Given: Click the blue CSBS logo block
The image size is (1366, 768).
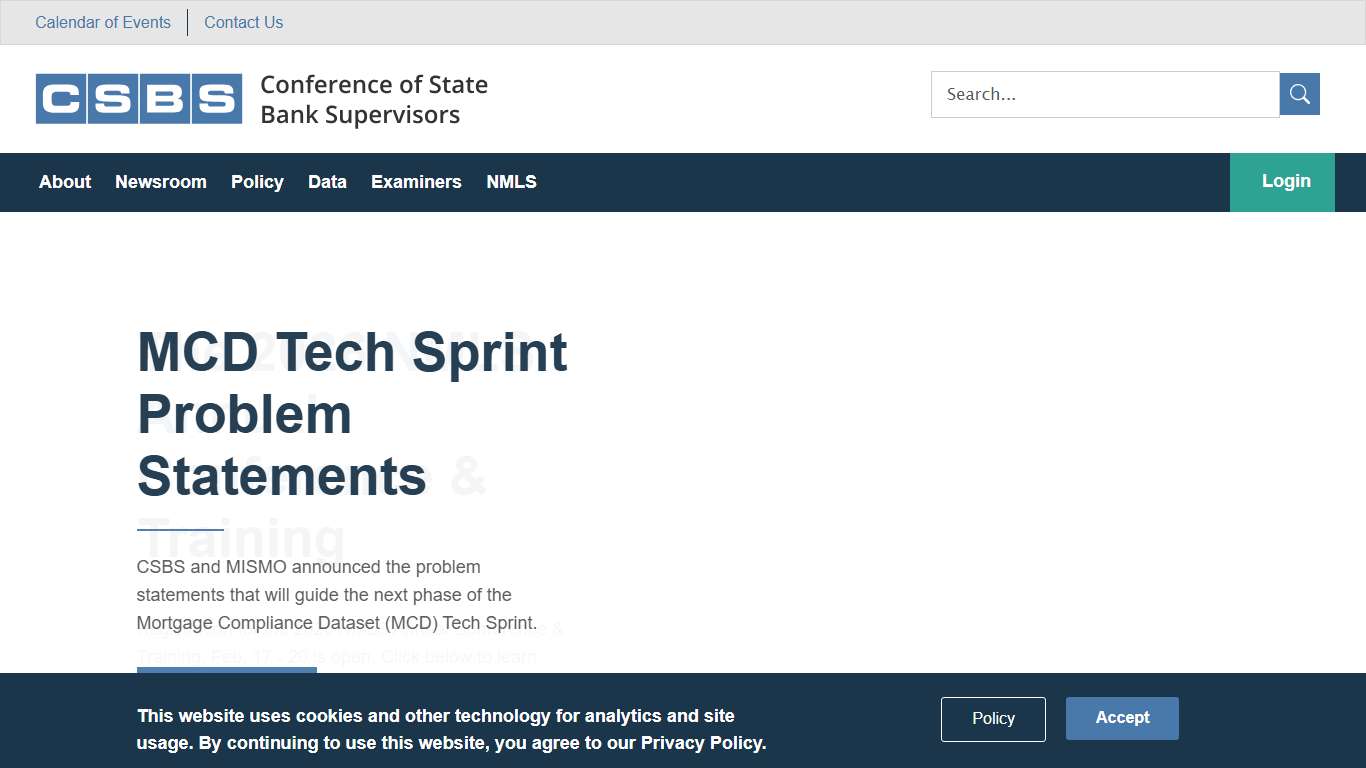Looking at the screenshot, I should pyautogui.click(x=139, y=99).
